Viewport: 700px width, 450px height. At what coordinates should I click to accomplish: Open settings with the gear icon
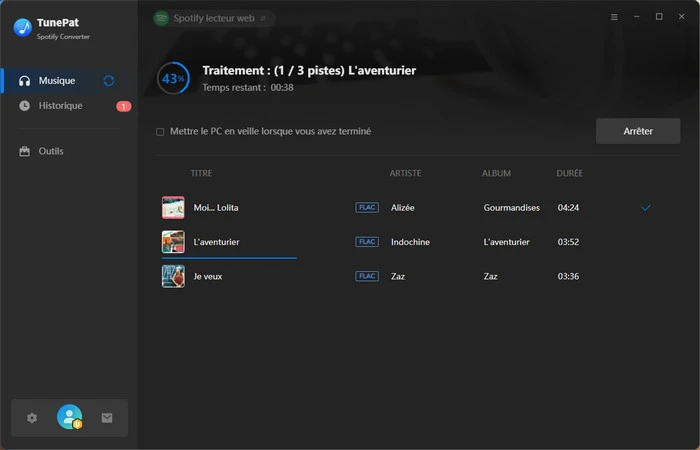pos(32,418)
